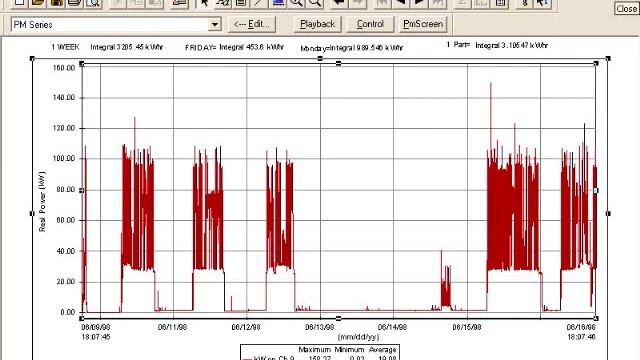This screenshot has height=360, width=640.
Task: Click the Minimum column header in legend
Action: coord(349,350)
